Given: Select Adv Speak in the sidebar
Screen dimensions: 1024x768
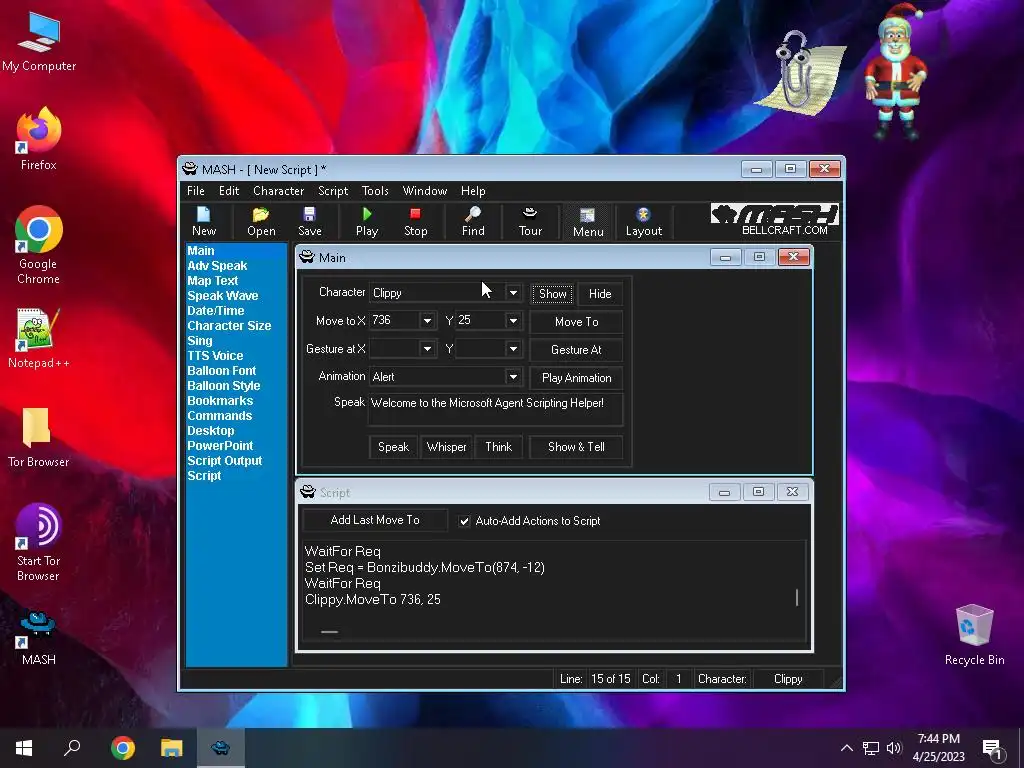Looking at the screenshot, I should pyautogui.click(x=217, y=266).
